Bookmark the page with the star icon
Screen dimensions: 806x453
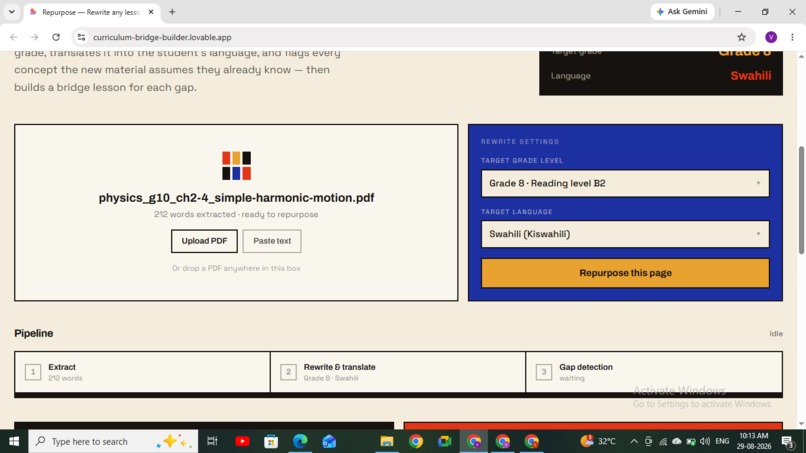pyautogui.click(x=741, y=37)
